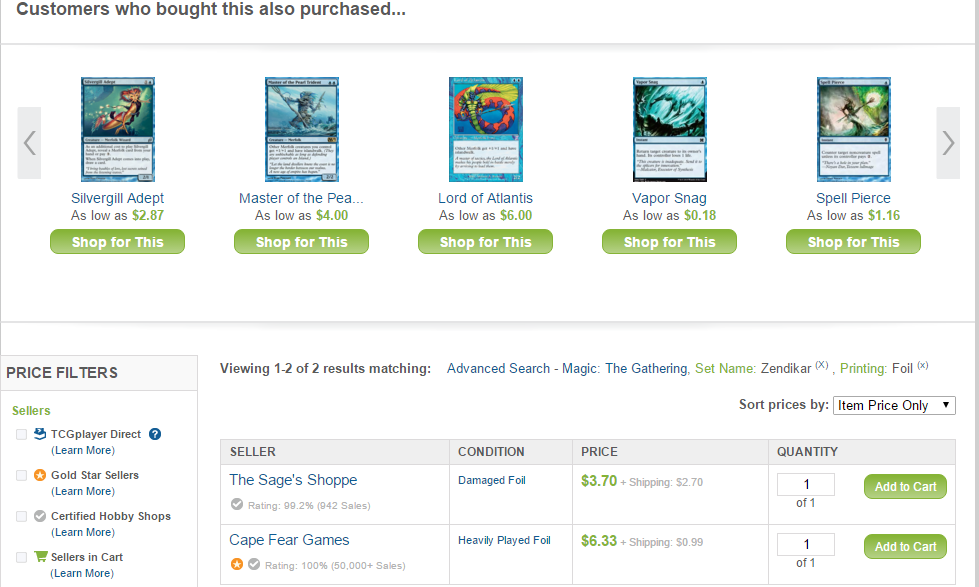This screenshot has height=587, width=979.
Task: Click the Silvergill Adept $2.87 price
Action: pyautogui.click(x=148, y=215)
